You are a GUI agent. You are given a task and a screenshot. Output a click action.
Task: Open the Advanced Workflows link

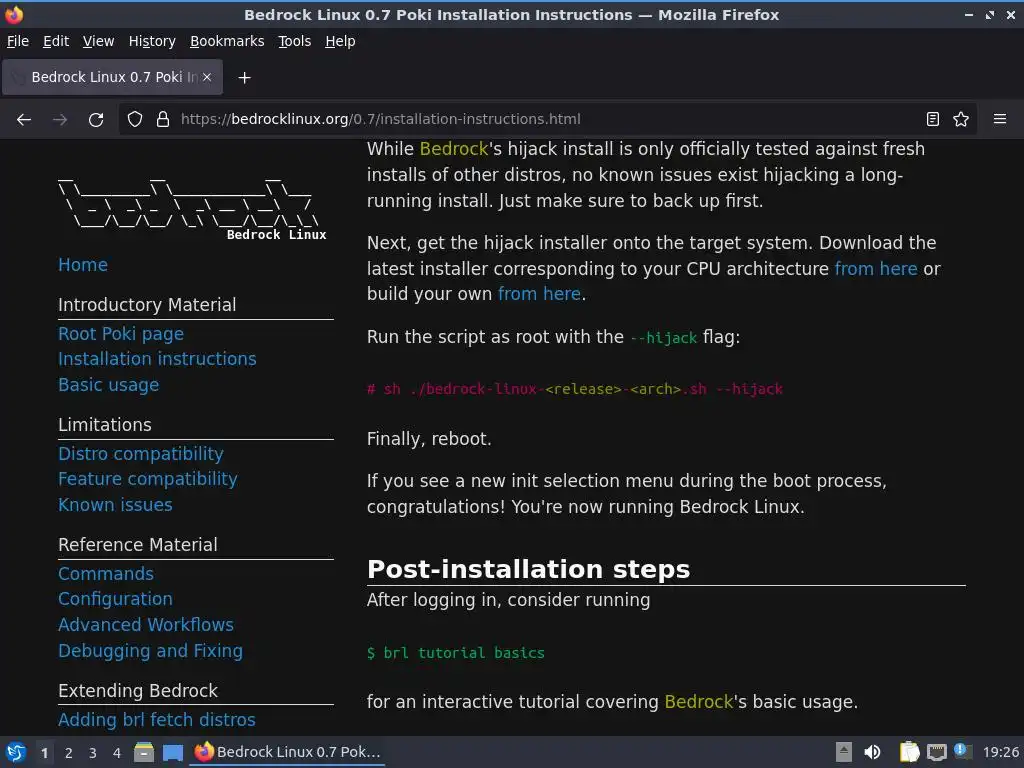pyautogui.click(x=146, y=625)
